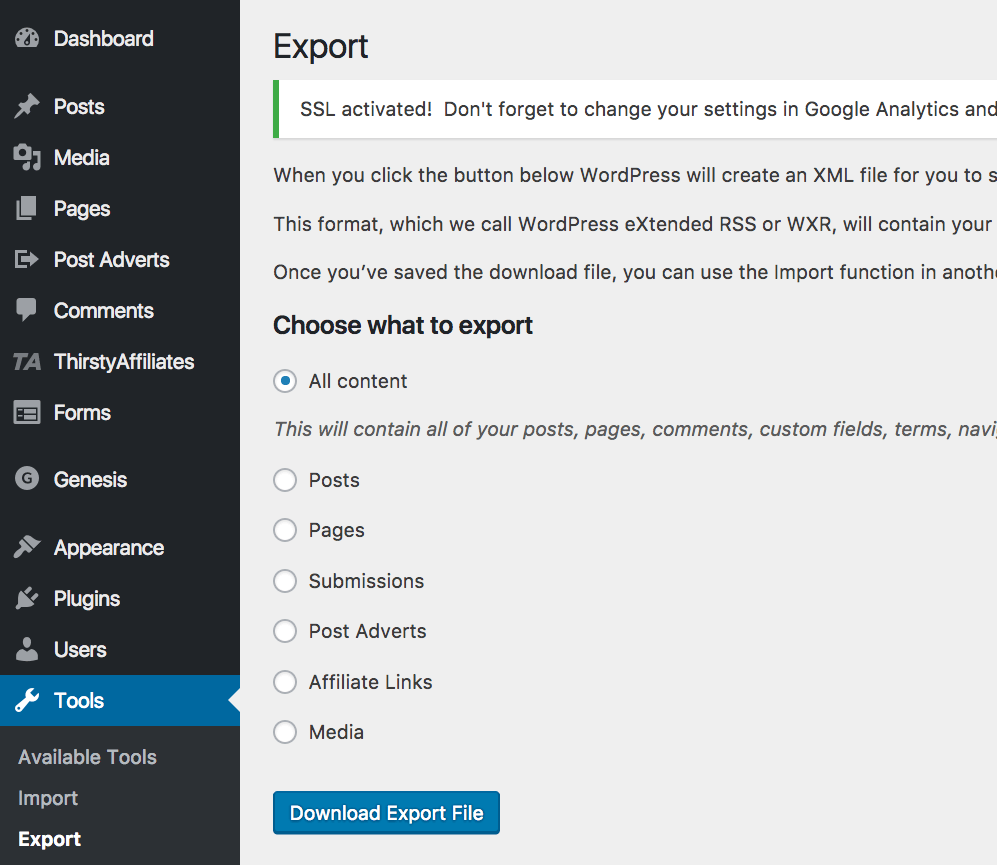The image size is (997, 865).
Task: Click the Dashboard gauge icon
Action: [x=27, y=39]
